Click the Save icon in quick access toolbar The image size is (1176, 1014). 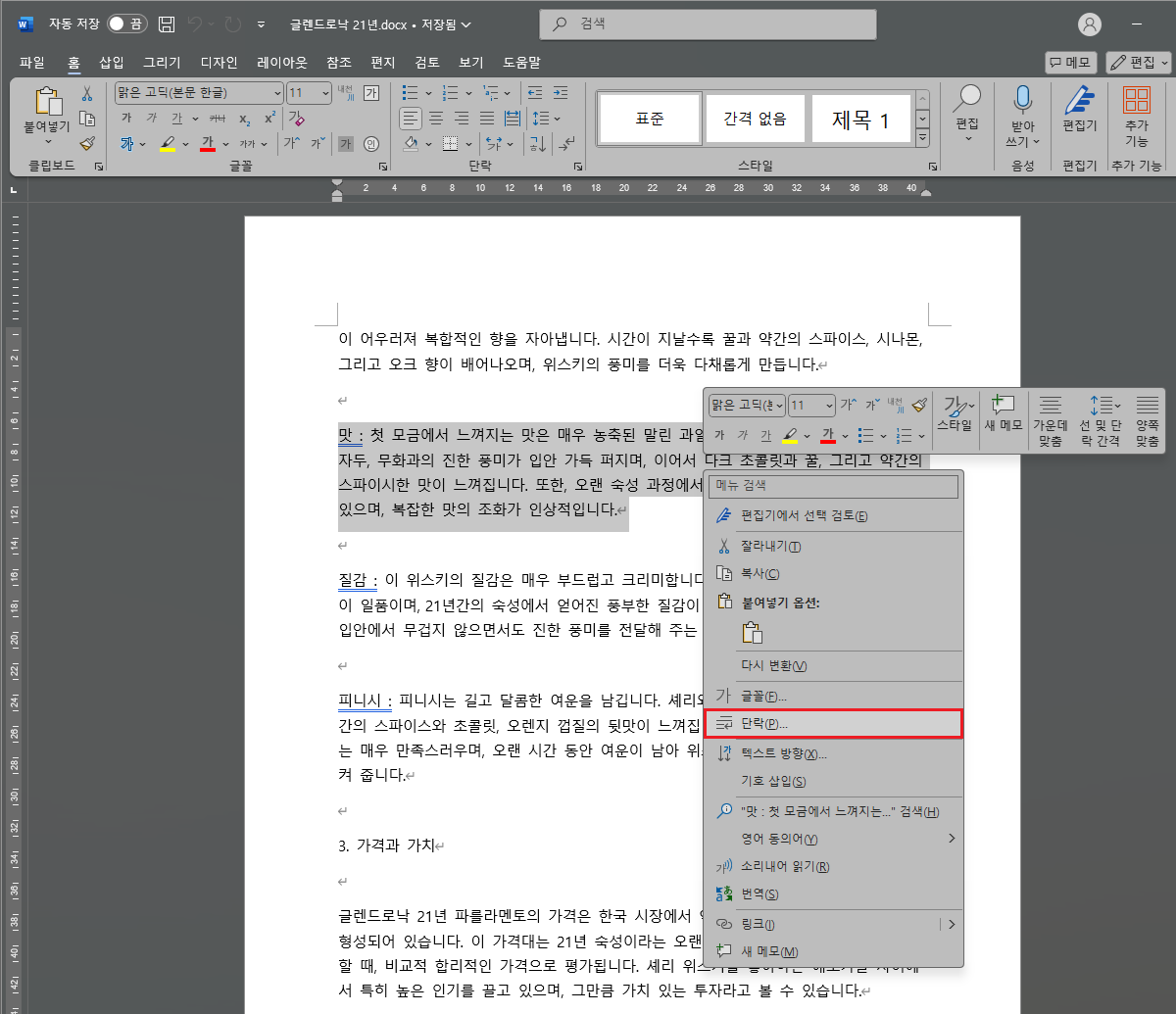pyautogui.click(x=166, y=24)
